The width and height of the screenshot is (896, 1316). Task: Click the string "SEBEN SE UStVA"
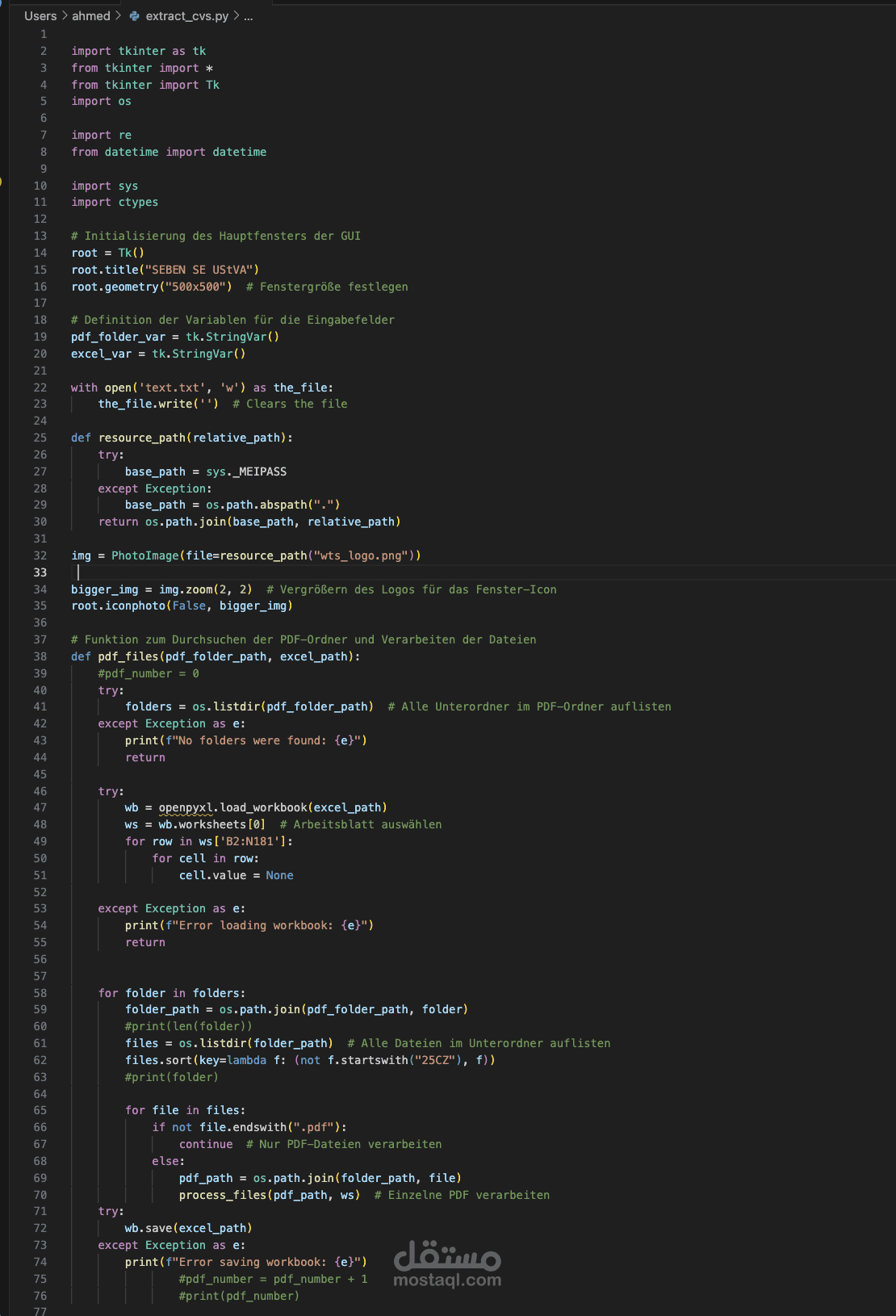pyautogui.click(x=199, y=270)
